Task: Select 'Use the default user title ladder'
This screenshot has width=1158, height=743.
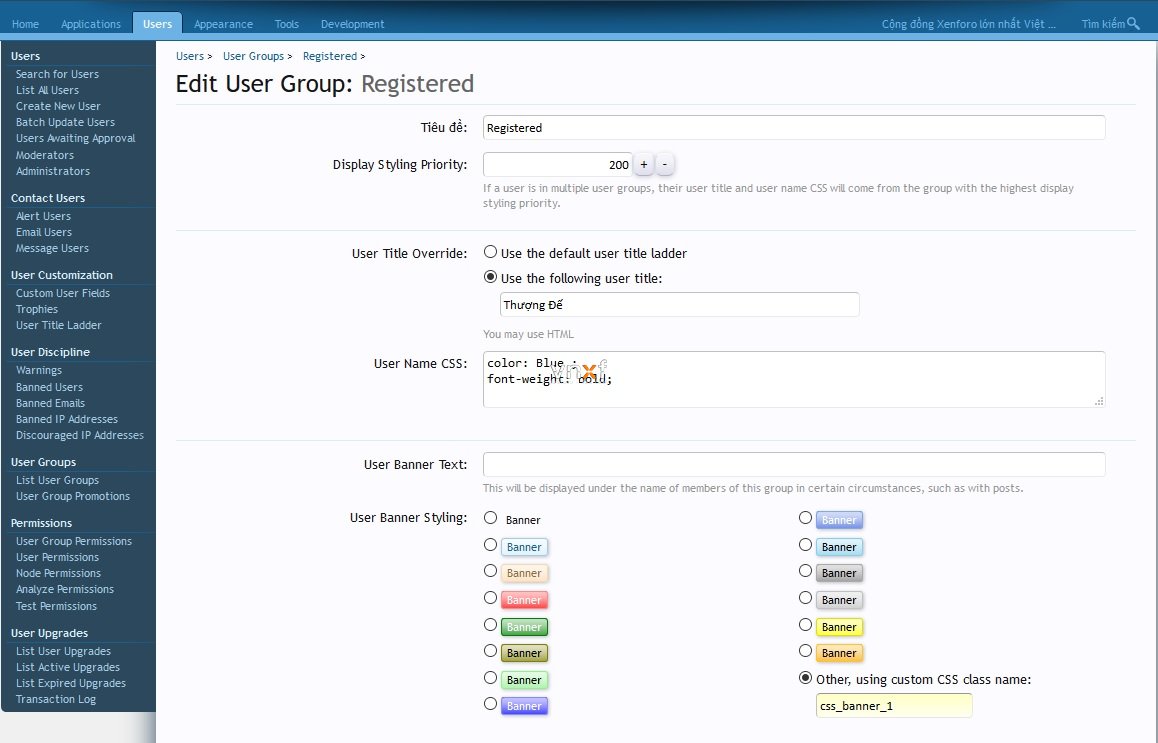Action: [x=491, y=253]
